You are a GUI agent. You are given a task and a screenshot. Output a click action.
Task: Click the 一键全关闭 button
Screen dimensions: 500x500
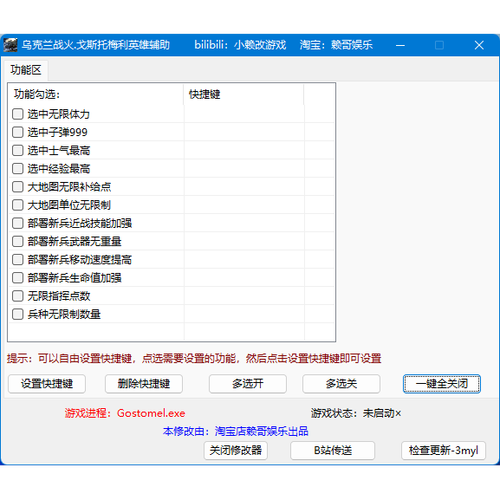pos(442,384)
